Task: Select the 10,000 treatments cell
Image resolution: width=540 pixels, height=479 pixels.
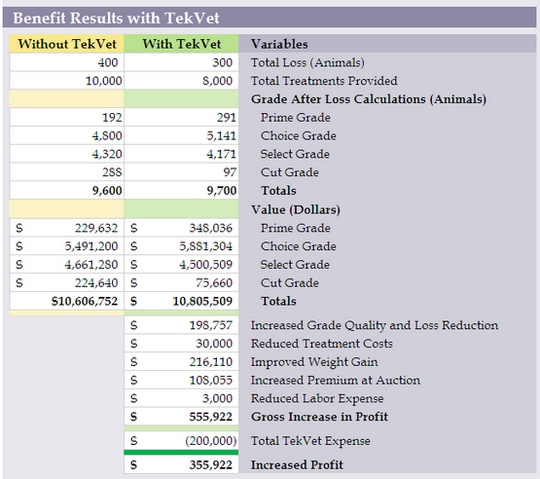Action: click(x=67, y=81)
